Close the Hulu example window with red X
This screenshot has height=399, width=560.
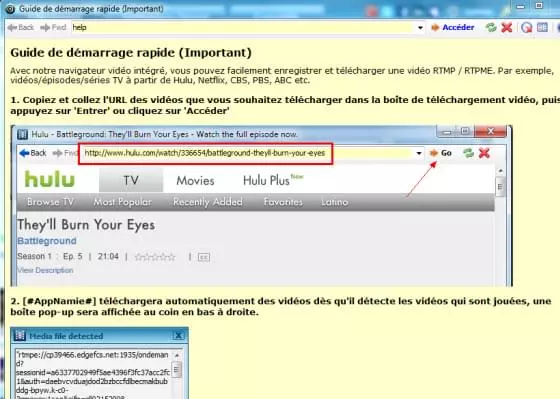490,131
